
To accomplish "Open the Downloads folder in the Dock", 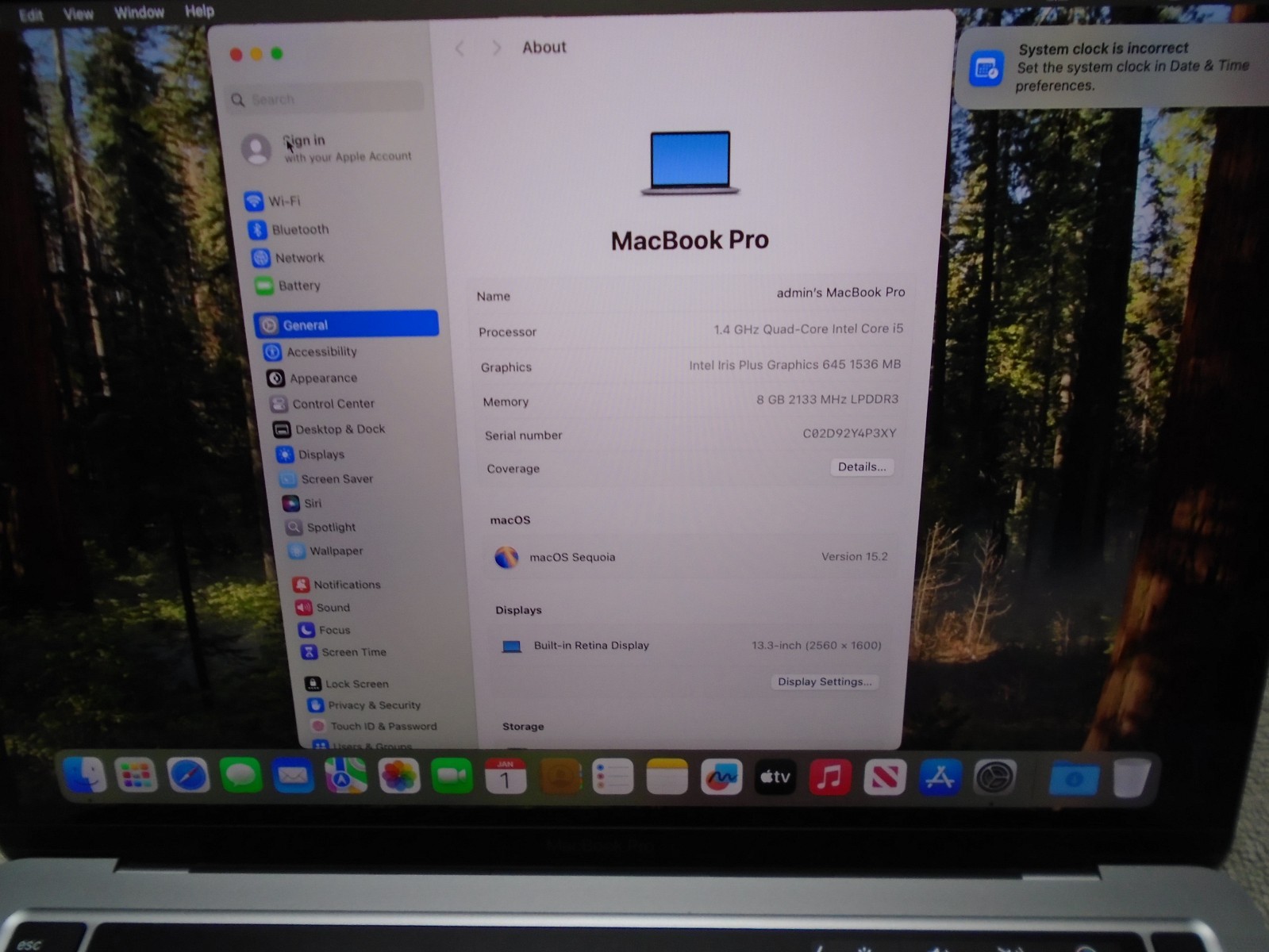I will tap(1075, 778).
